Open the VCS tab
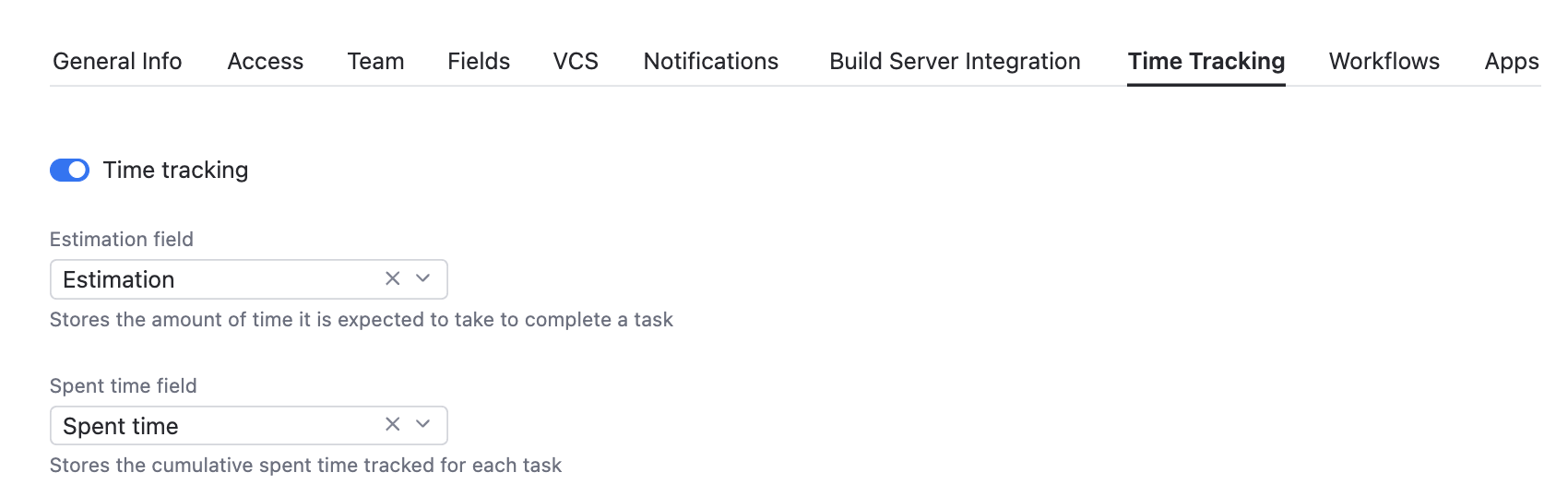The width and height of the screenshot is (1568, 496). [x=576, y=62]
